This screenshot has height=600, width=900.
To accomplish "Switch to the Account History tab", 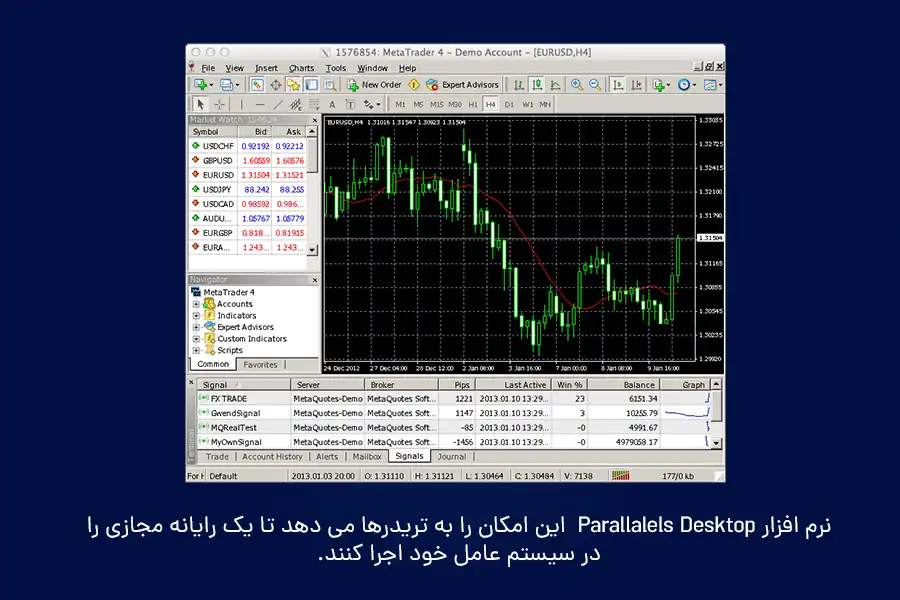I will [x=272, y=456].
